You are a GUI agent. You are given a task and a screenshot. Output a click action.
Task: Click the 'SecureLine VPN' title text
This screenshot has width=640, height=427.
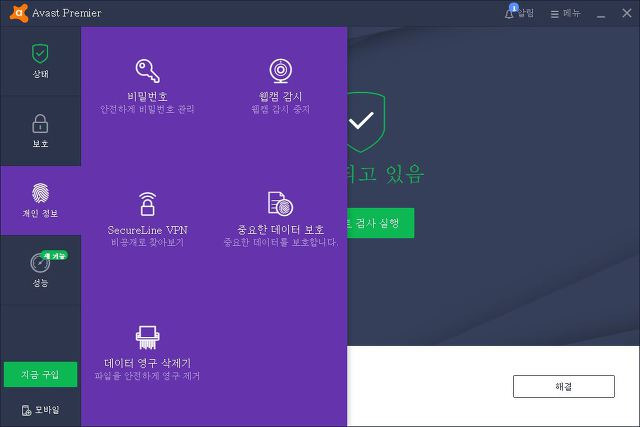pyautogui.click(x=147, y=230)
